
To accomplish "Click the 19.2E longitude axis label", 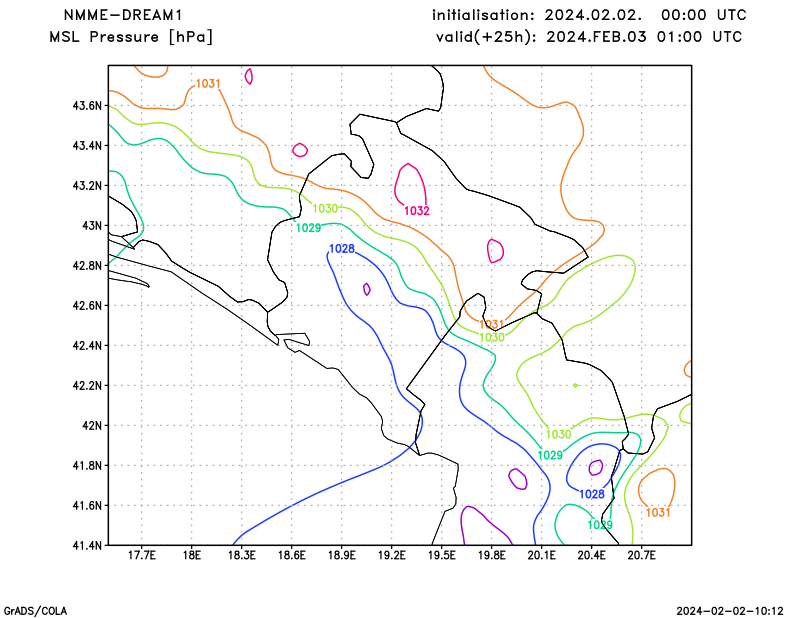I will [x=391, y=555].
